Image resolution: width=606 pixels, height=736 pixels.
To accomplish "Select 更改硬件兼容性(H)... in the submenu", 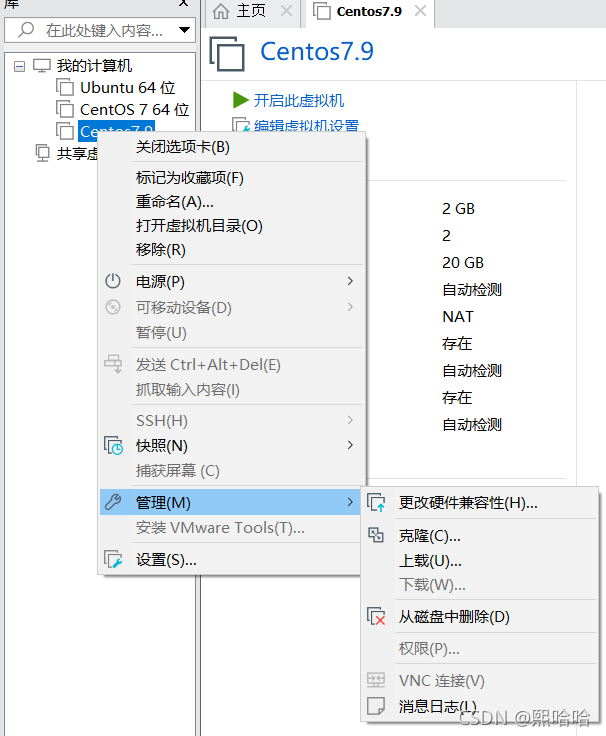I will [x=468, y=503].
